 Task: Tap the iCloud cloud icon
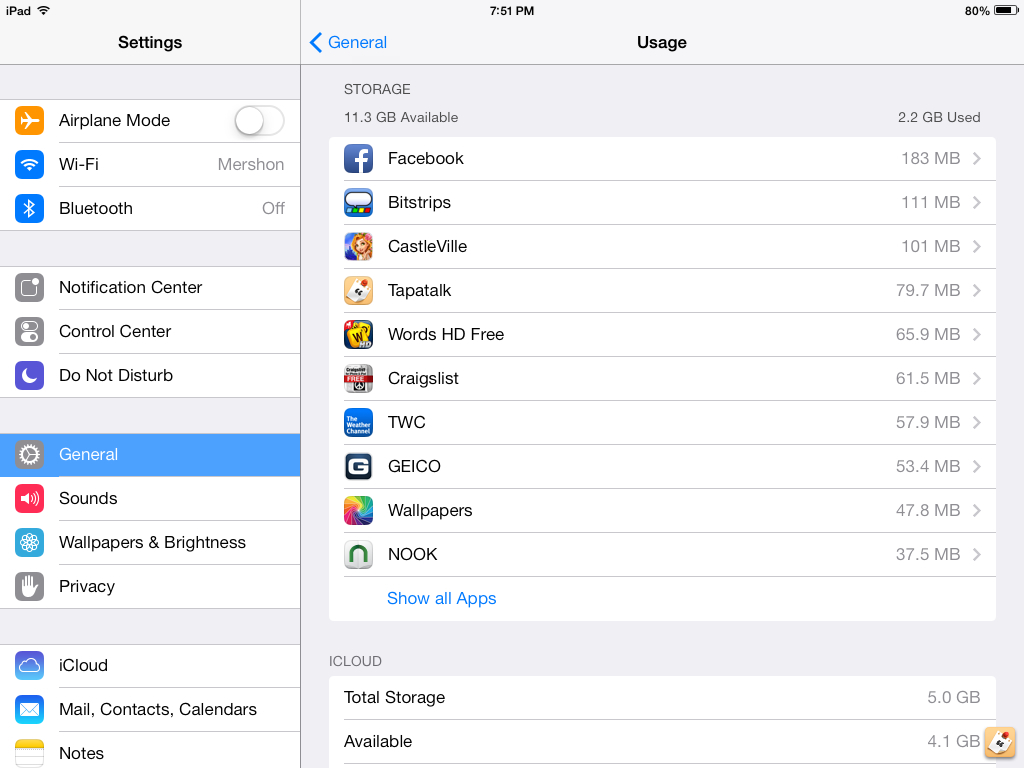(x=29, y=665)
